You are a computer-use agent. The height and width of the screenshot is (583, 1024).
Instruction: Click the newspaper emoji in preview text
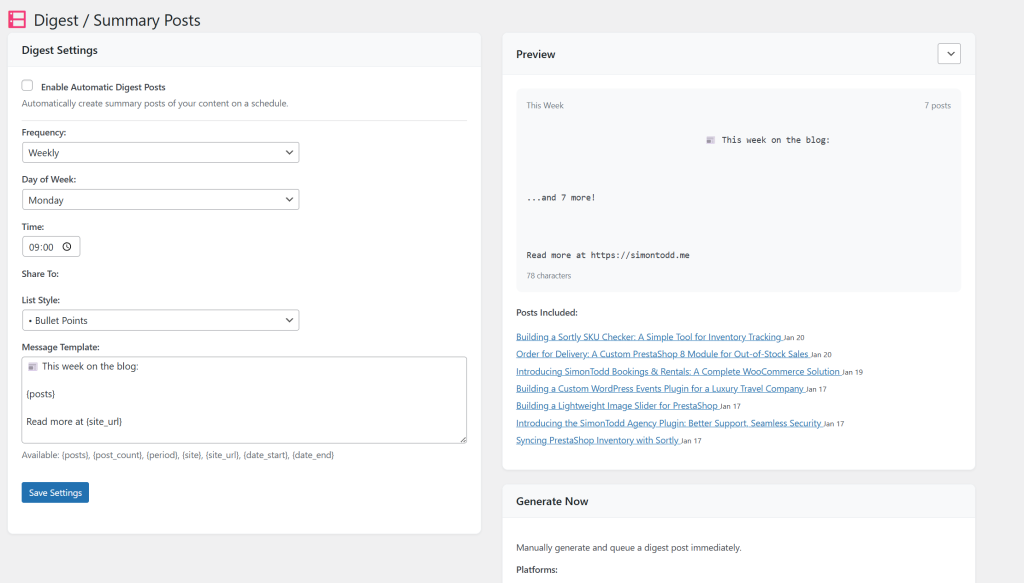tap(710, 141)
